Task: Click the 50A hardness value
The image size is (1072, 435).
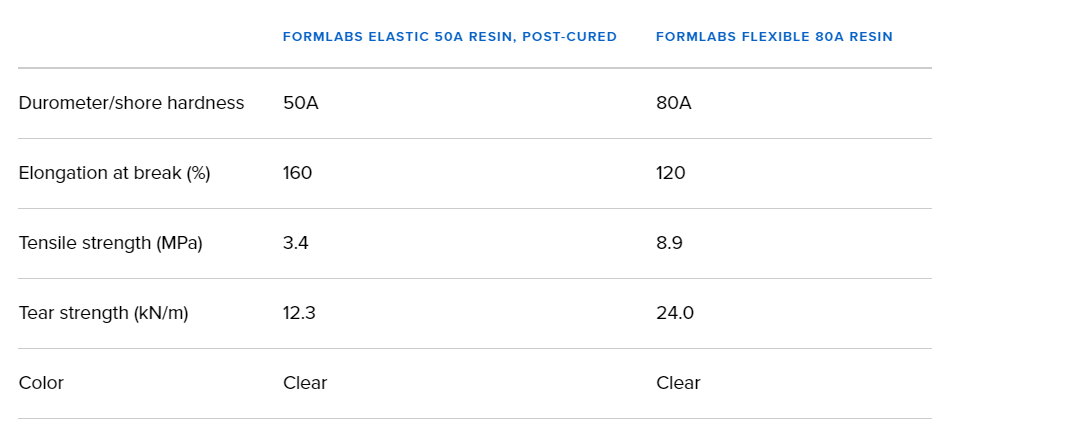Action: point(300,103)
